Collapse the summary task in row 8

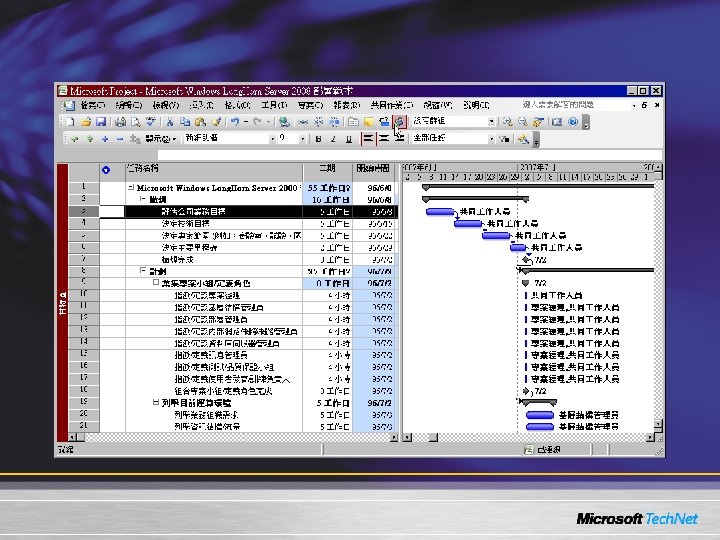(143, 271)
